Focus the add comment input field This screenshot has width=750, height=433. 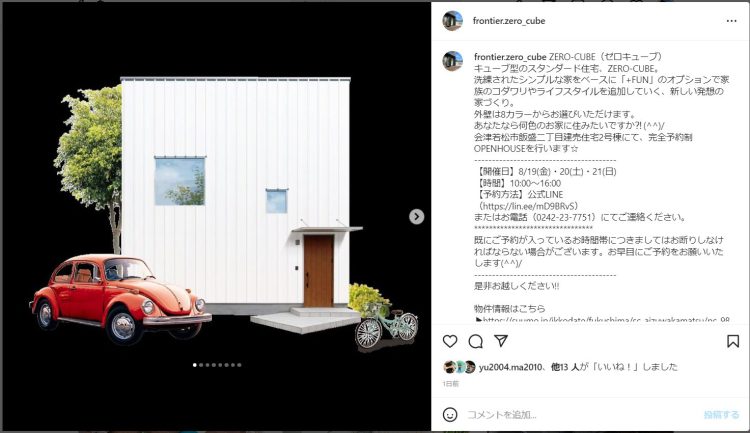tap(581, 415)
